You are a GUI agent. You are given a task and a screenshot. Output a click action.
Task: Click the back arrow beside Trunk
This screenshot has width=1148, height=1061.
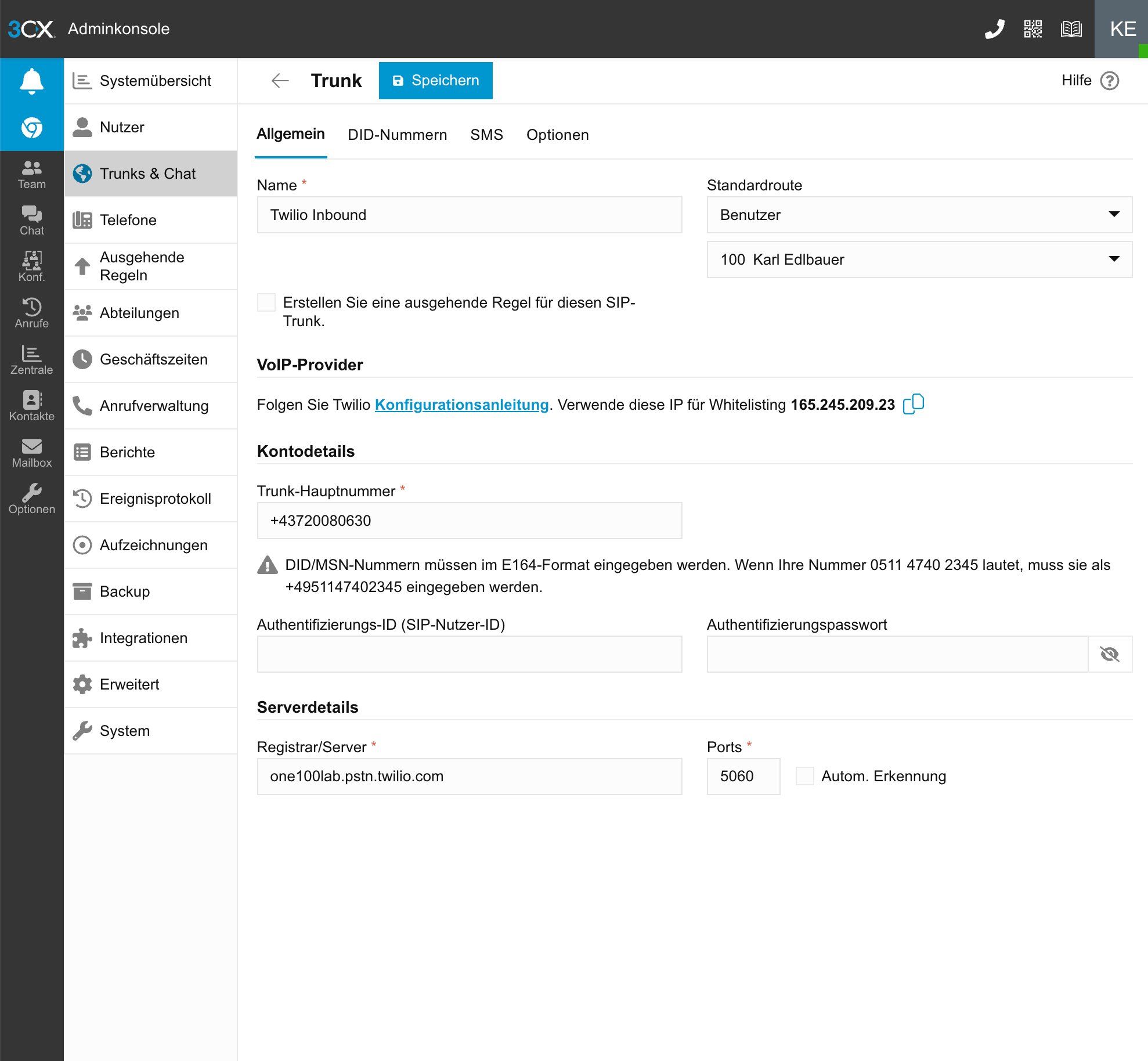(x=280, y=81)
